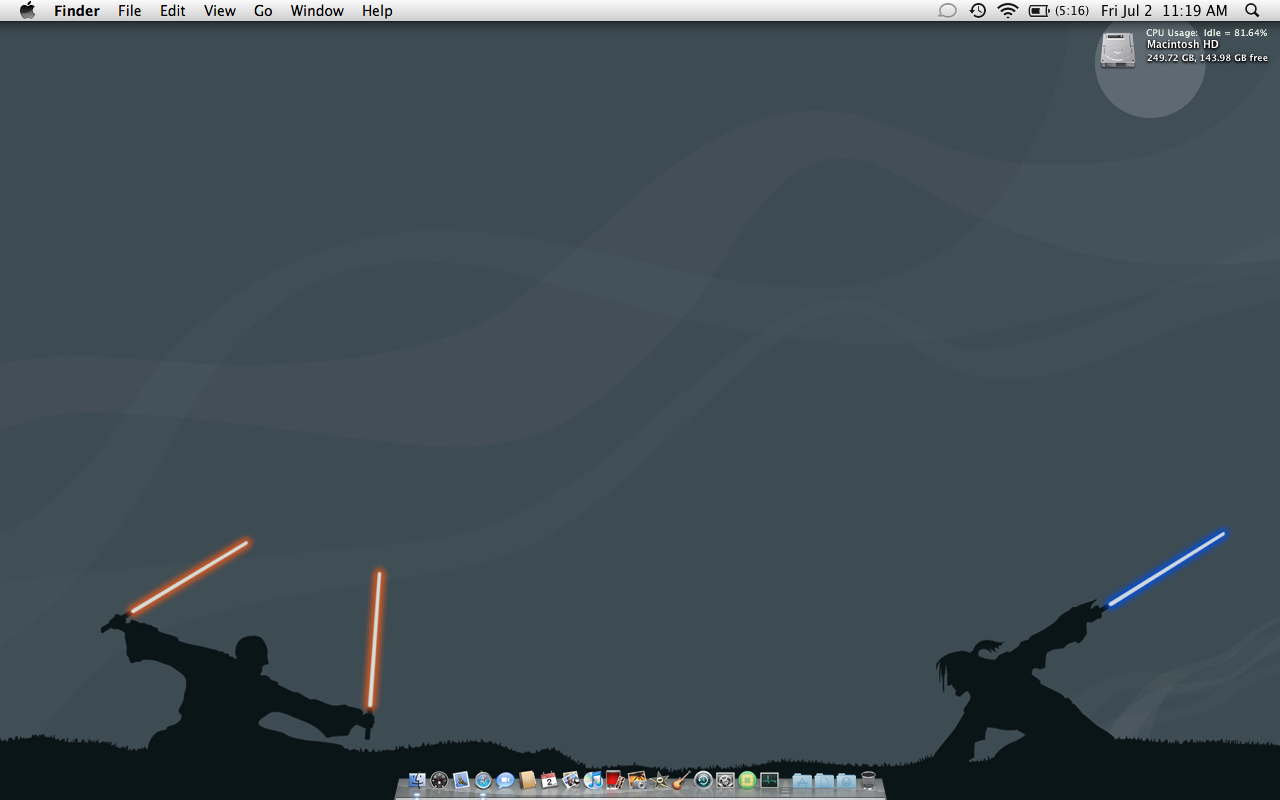Open iChat from the Dock

pyautogui.click(x=505, y=780)
